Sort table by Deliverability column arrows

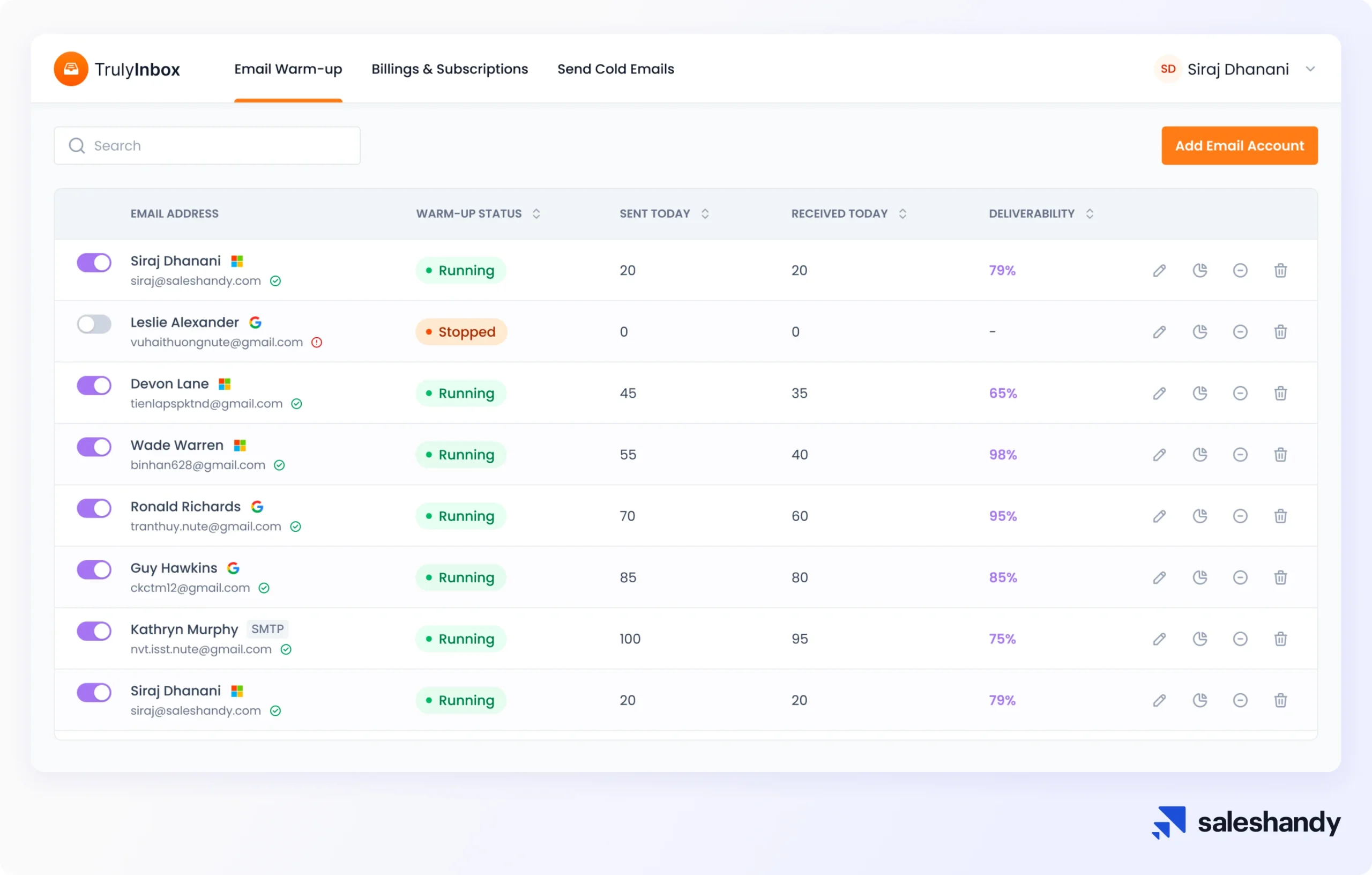pyautogui.click(x=1089, y=214)
